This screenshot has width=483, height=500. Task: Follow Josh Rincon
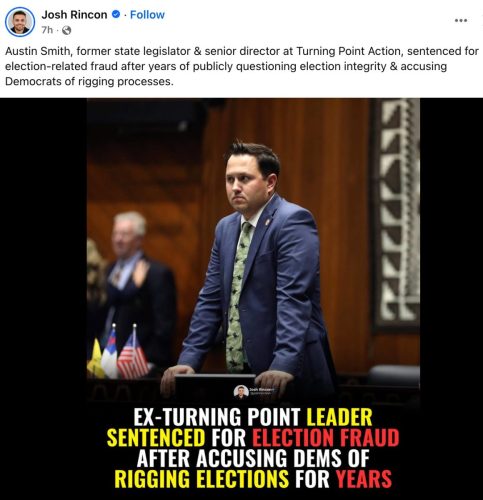click(x=147, y=15)
